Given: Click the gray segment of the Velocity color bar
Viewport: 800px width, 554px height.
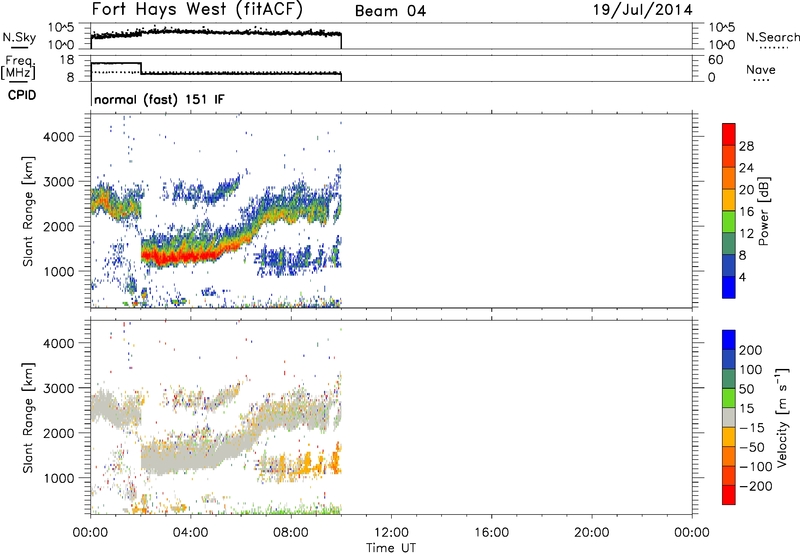Looking at the screenshot, I should [x=729, y=417].
